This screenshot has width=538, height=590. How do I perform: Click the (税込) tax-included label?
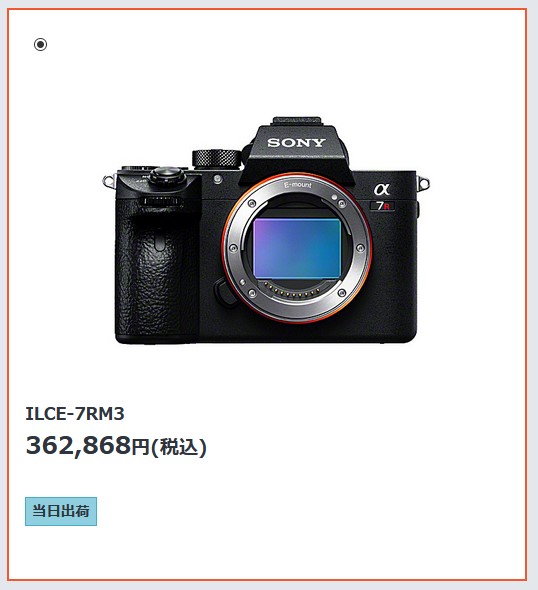(x=179, y=447)
